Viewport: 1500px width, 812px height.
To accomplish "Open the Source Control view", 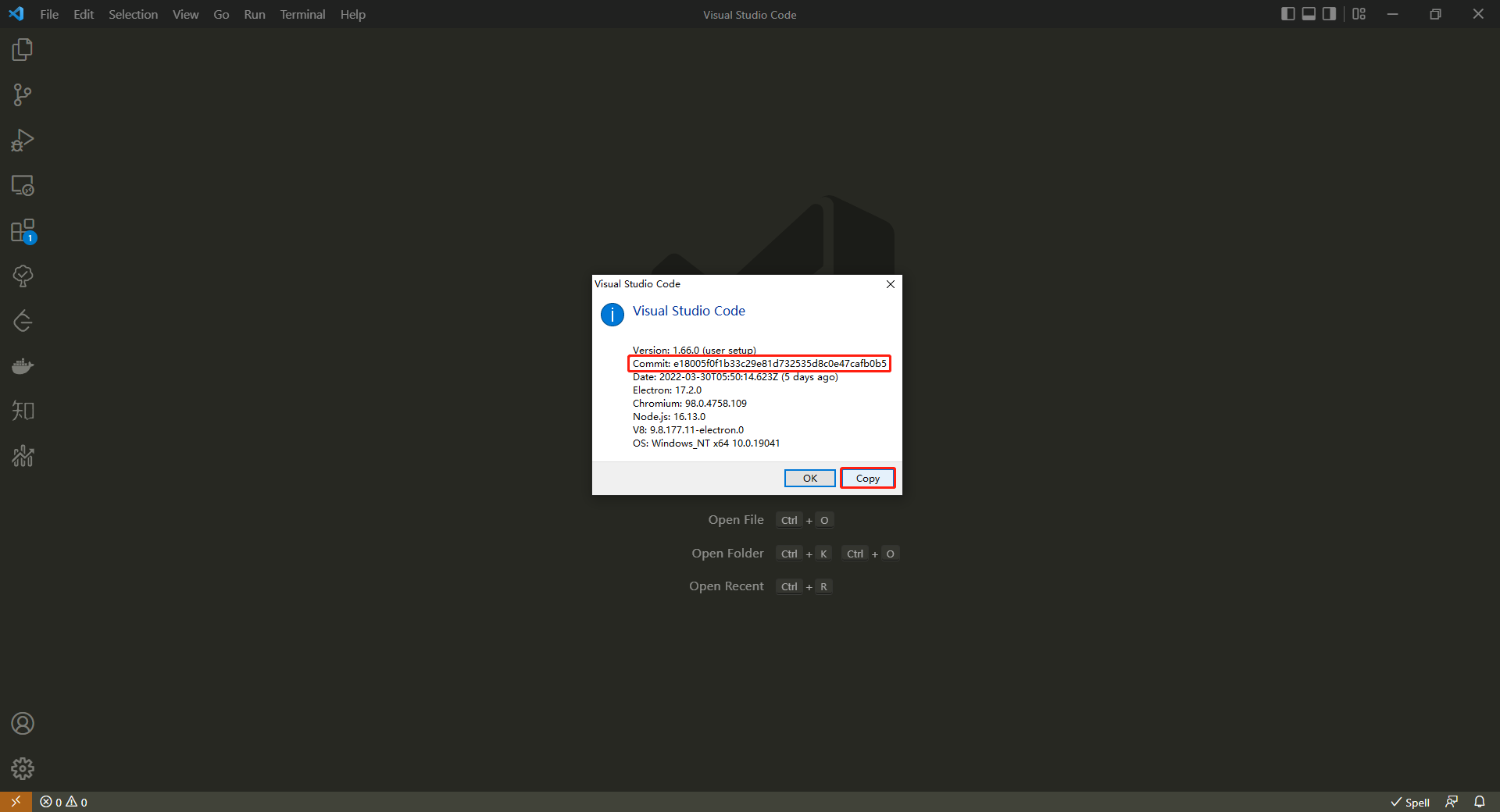I will pos(22,94).
